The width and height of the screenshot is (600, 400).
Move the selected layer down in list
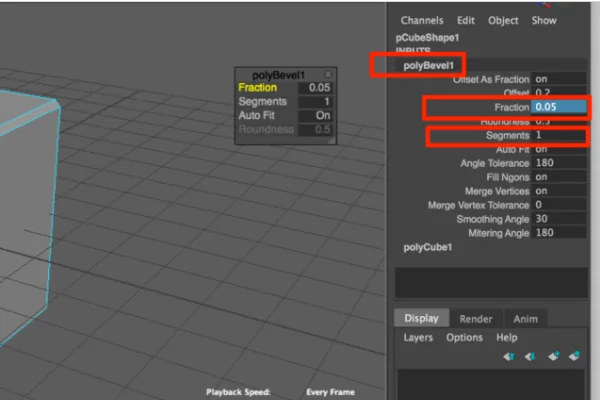pos(530,357)
